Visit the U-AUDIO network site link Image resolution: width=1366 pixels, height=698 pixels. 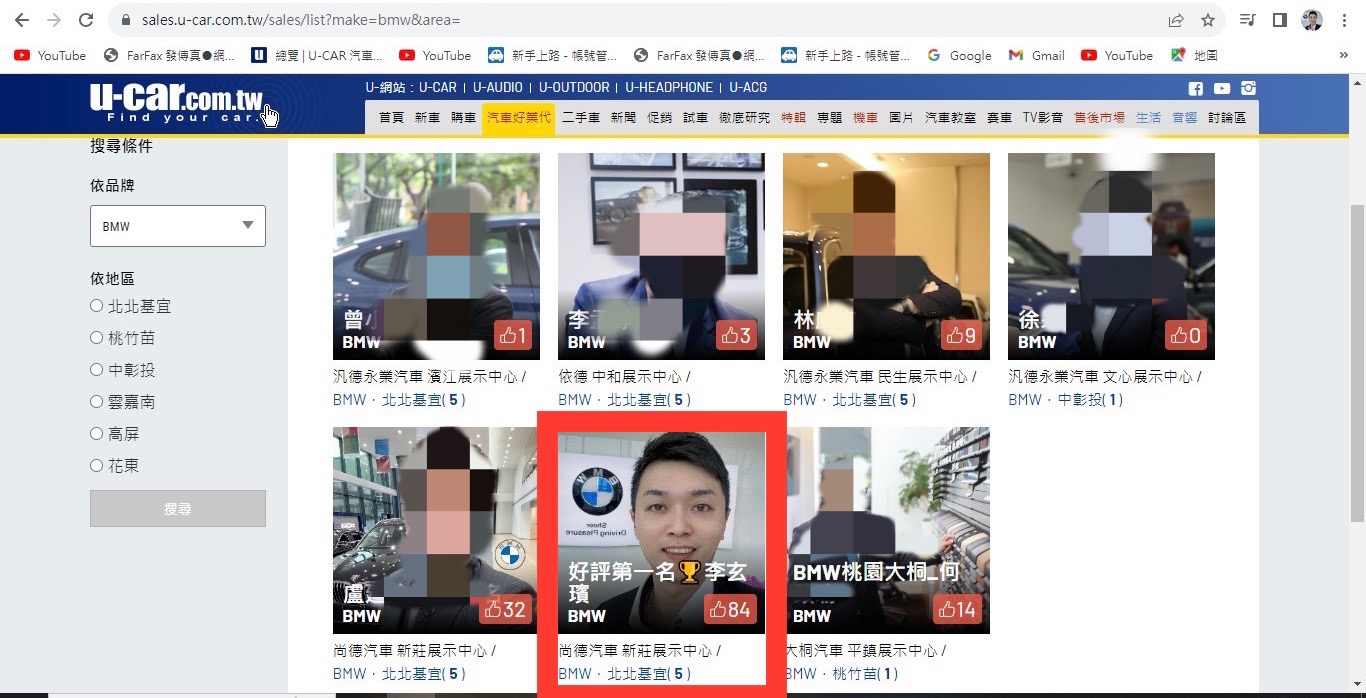click(498, 88)
